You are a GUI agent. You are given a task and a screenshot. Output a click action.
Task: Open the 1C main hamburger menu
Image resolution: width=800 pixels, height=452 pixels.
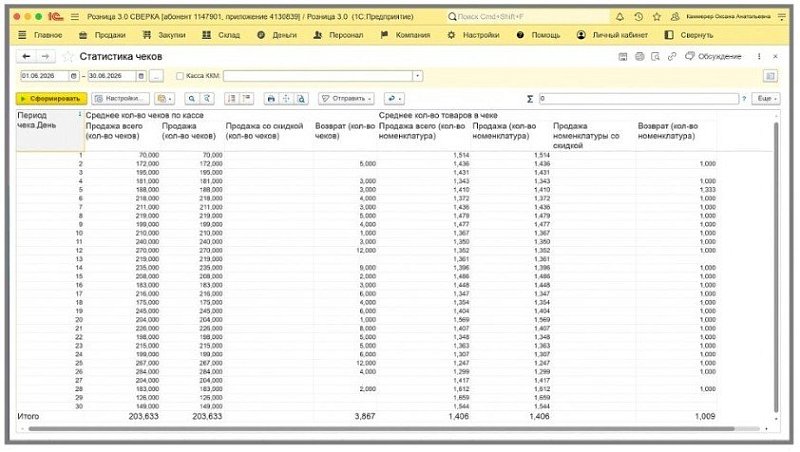pos(74,17)
